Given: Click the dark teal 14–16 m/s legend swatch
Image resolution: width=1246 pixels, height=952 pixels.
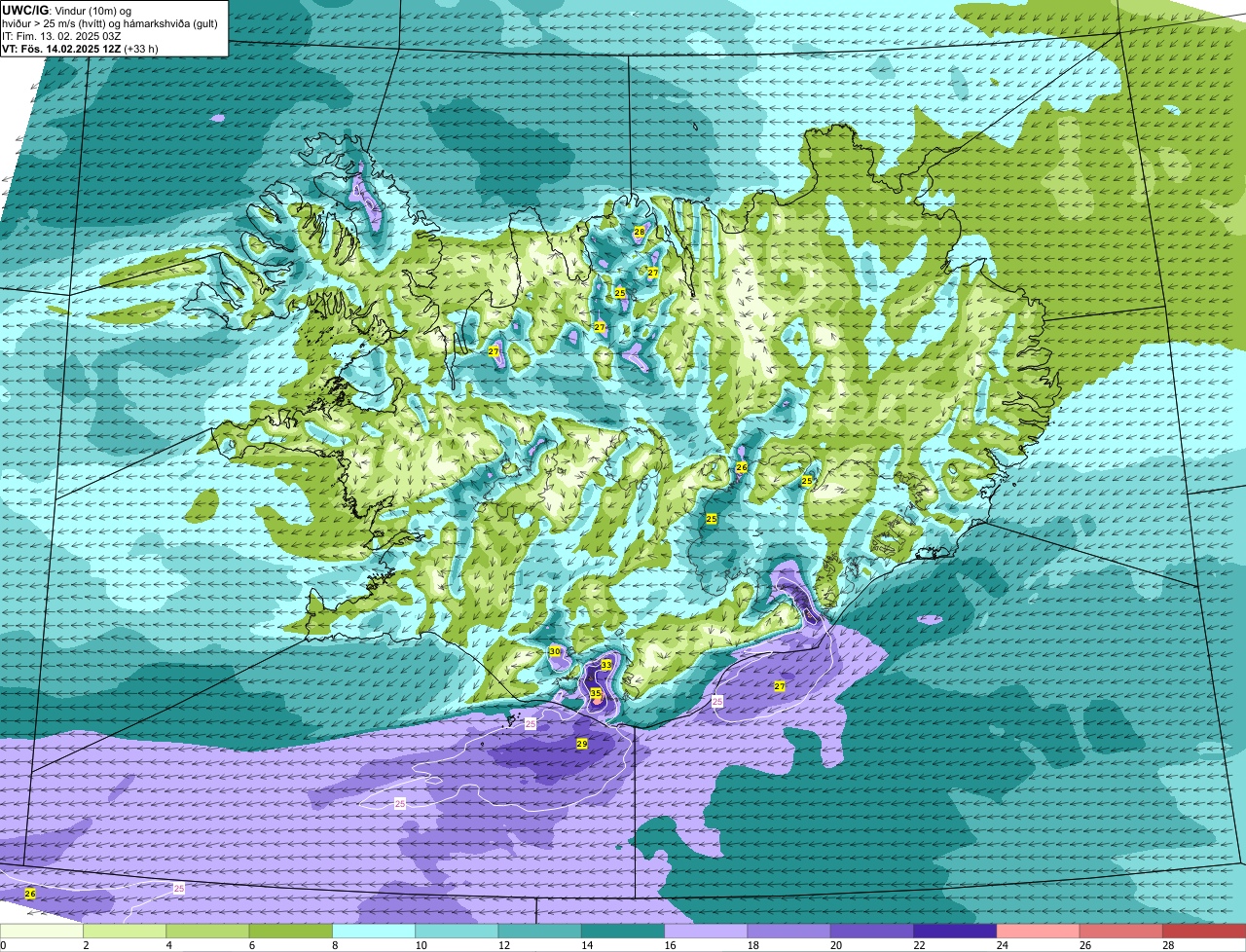Looking at the screenshot, I should [623, 931].
